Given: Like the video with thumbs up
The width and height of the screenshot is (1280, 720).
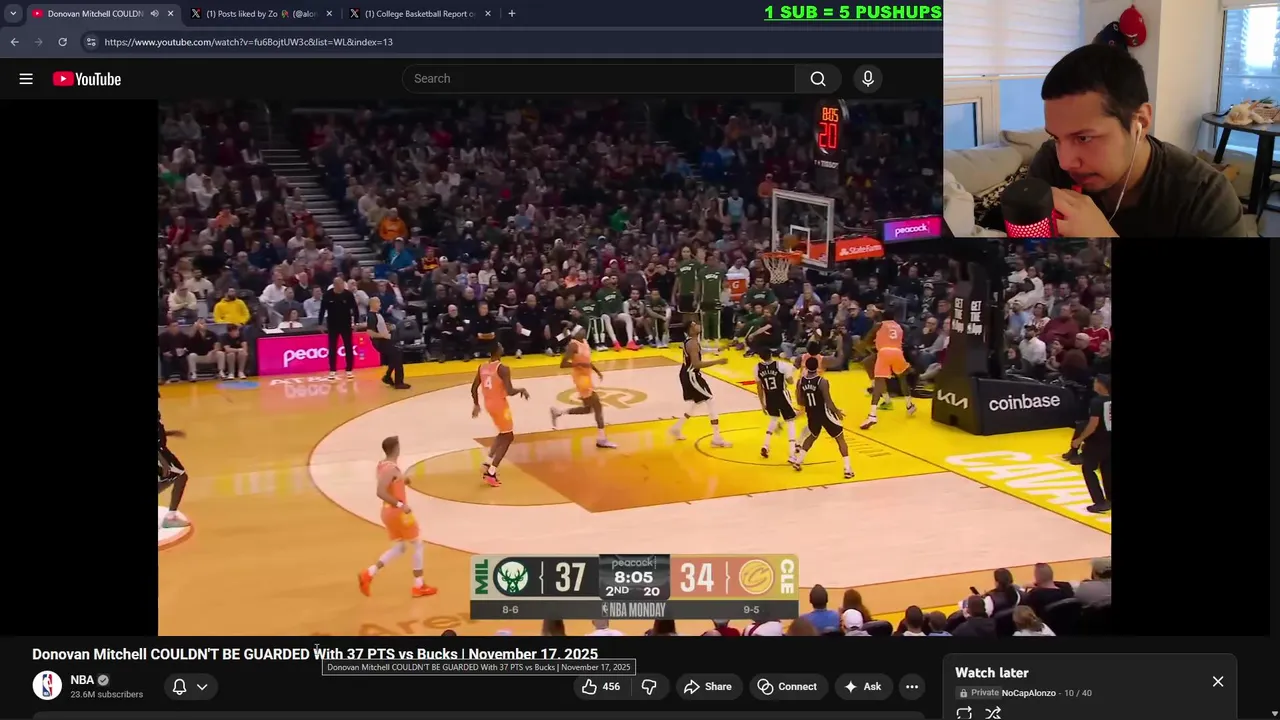Looking at the screenshot, I should (x=601, y=687).
